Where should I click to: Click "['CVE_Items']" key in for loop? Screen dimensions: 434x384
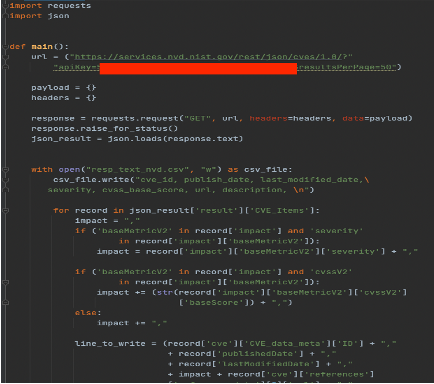coord(279,211)
